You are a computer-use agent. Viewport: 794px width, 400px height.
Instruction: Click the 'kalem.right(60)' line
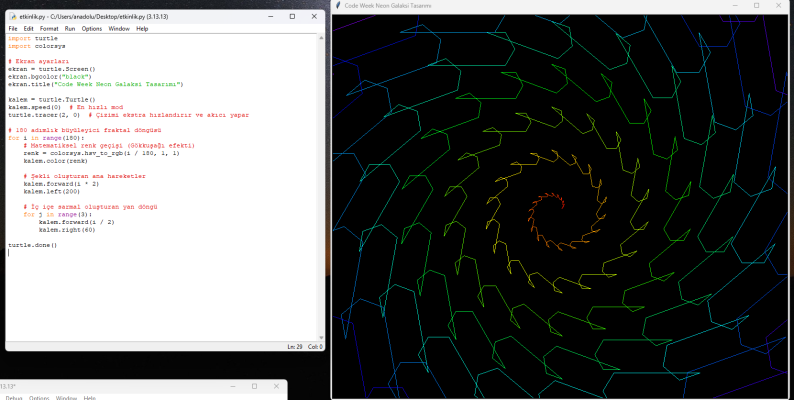click(67, 230)
